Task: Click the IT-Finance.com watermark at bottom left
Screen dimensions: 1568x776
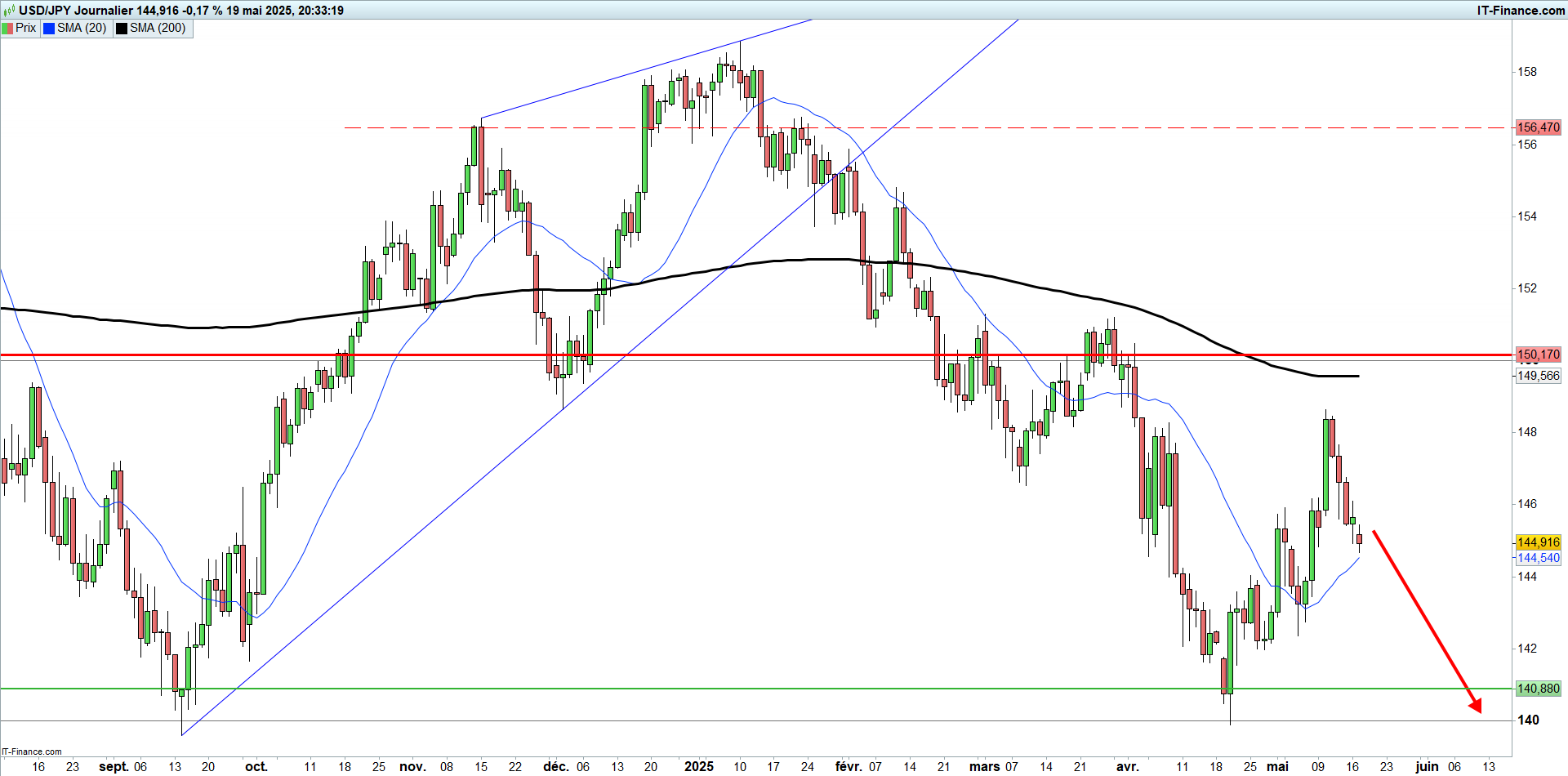Action: coord(32,751)
